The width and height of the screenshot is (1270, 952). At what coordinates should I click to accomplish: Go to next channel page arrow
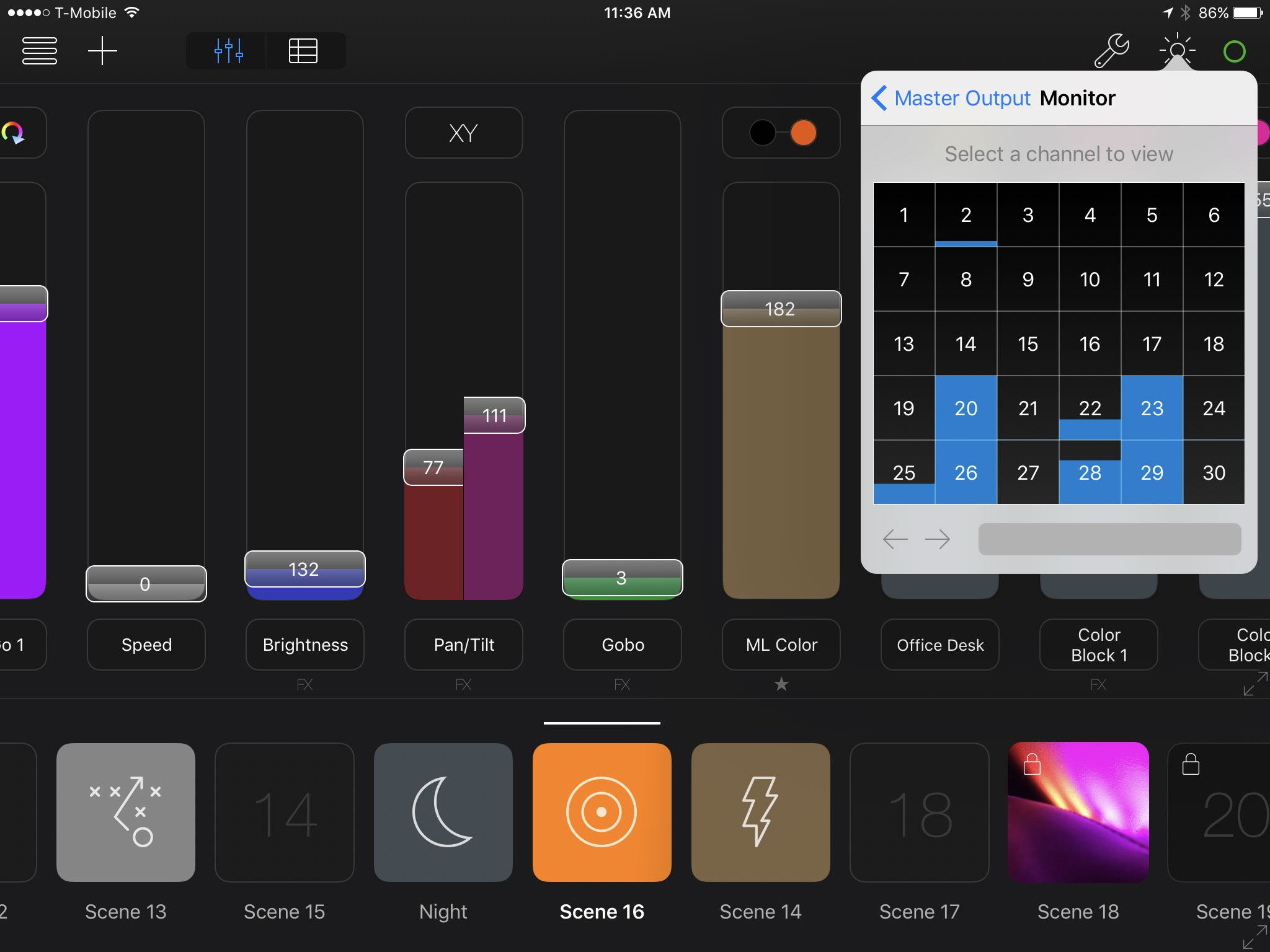pyautogui.click(x=937, y=539)
